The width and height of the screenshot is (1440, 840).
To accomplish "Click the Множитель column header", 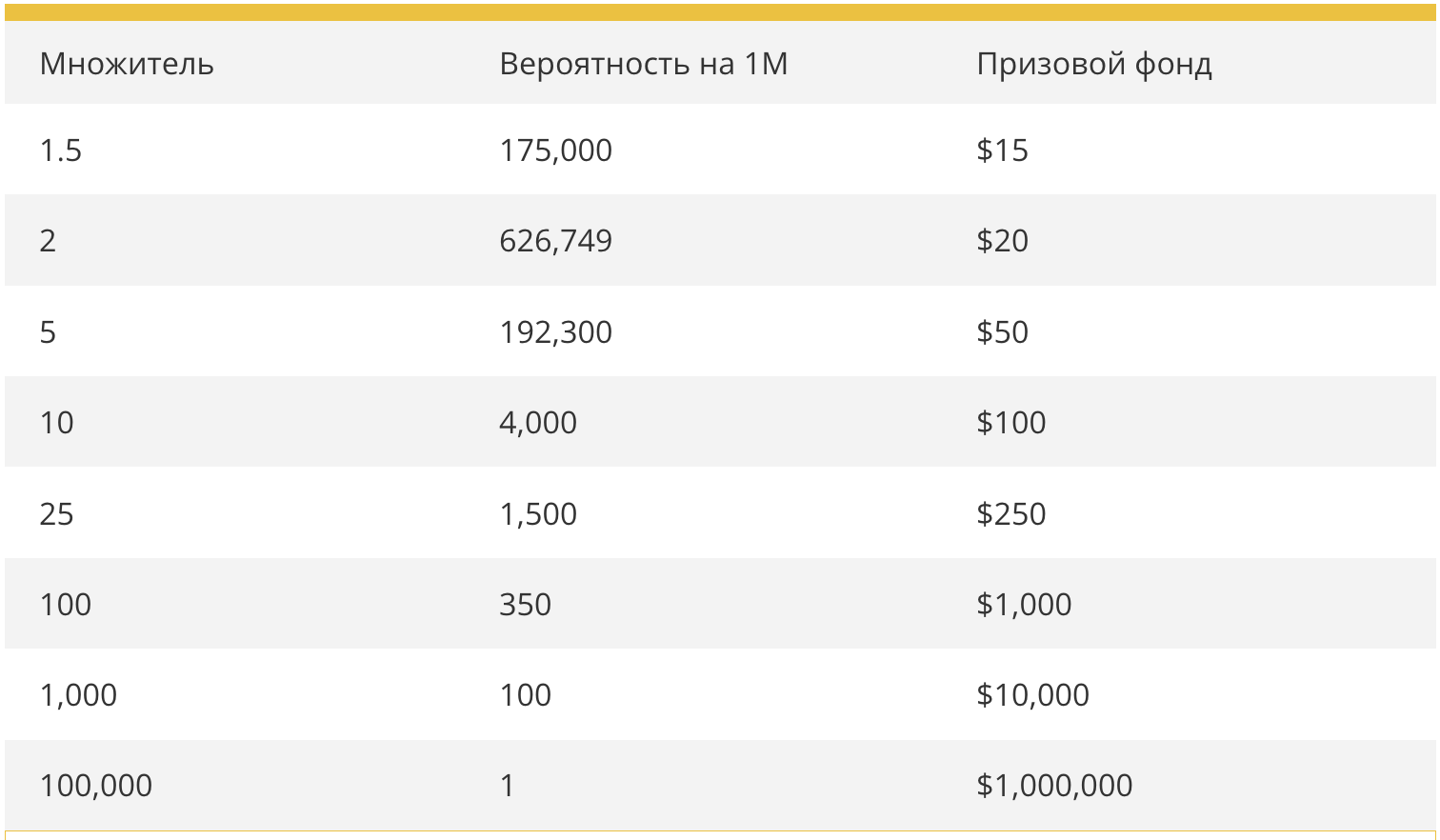I will pyautogui.click(x=127, y=64).
